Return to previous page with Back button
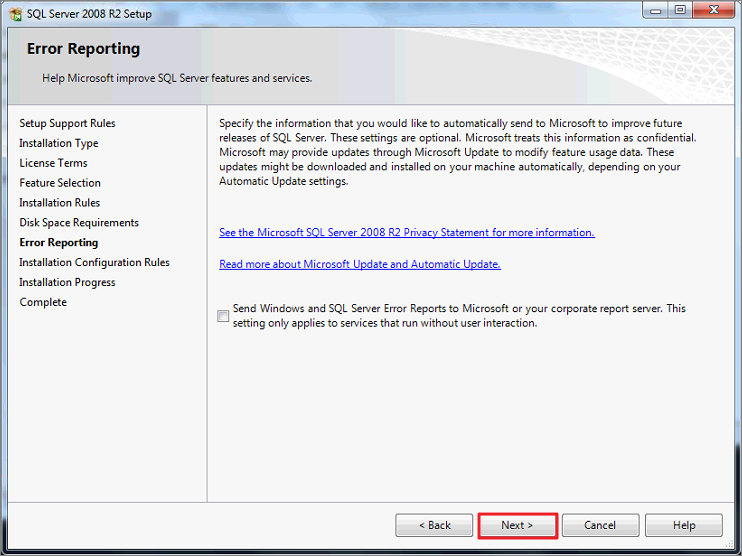The image size is (742, 556). click(434, 525)
